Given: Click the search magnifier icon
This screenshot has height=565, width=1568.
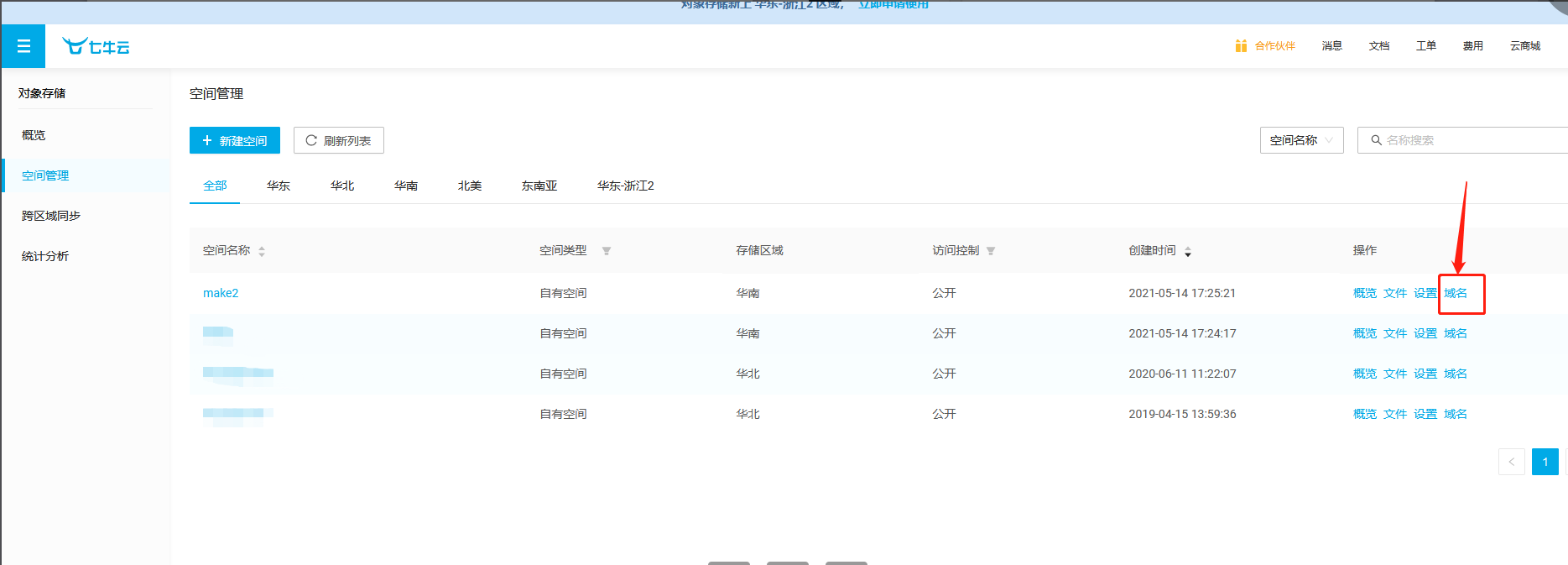Looking at the screenshot, I should (x=1376, y=140).
